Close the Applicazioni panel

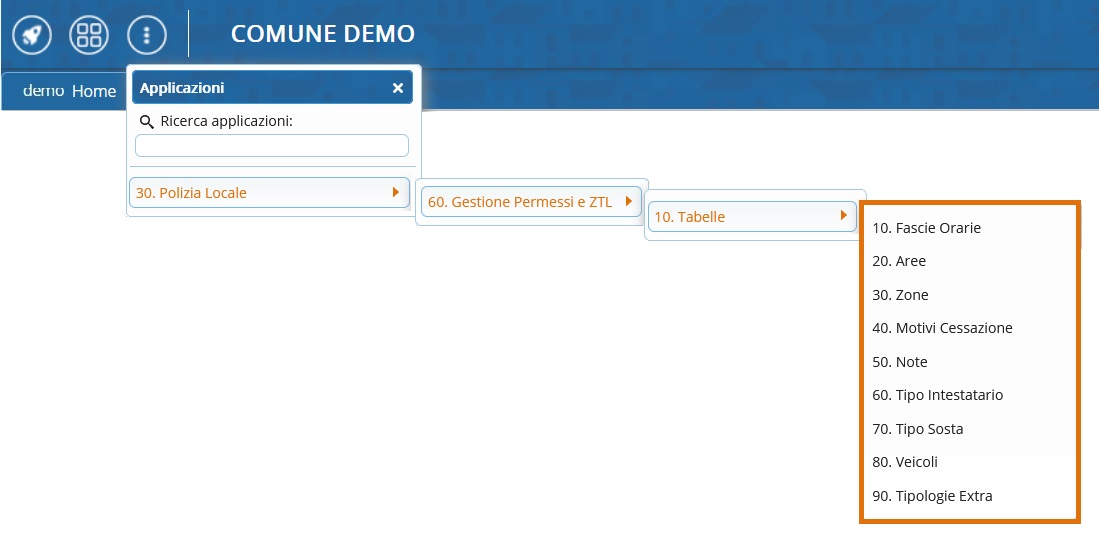(398, 88)
